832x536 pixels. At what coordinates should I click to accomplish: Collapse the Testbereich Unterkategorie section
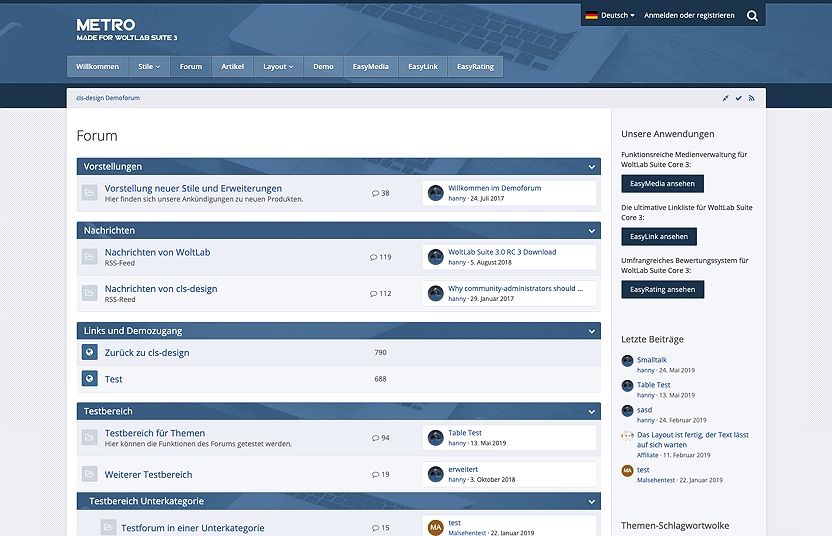click(592, 502)
